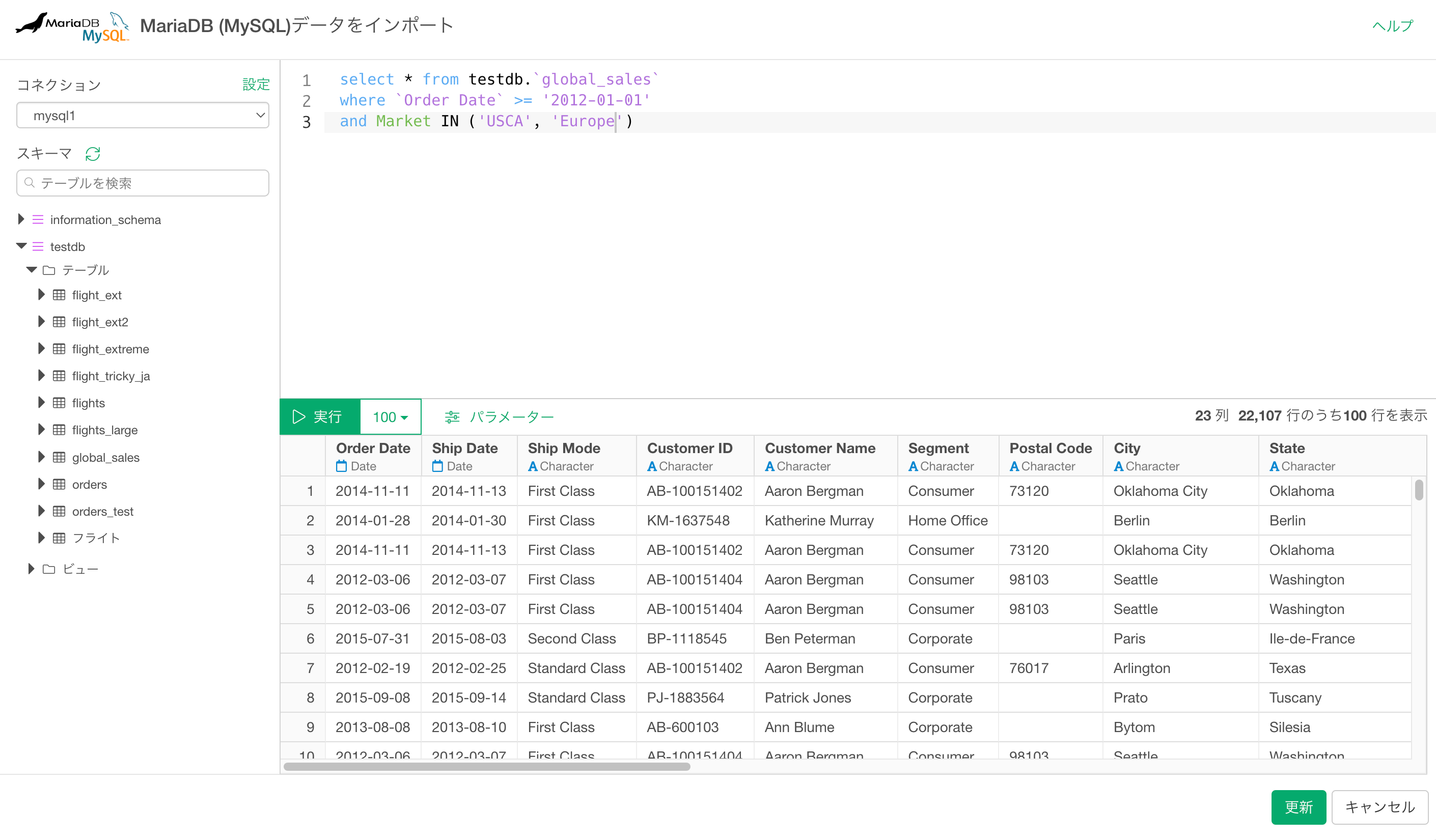Click the horizontal scrollbar under results
Viewport: 1436px width, 840px height.
pos(487,767)
